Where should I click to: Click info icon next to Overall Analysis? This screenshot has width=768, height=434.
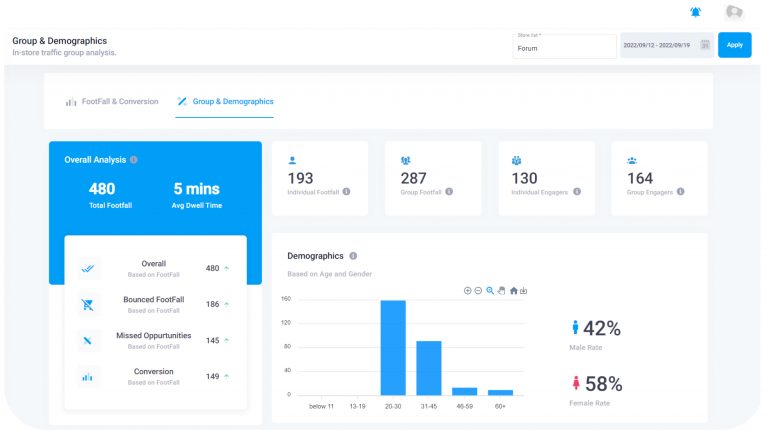point(134,159)
